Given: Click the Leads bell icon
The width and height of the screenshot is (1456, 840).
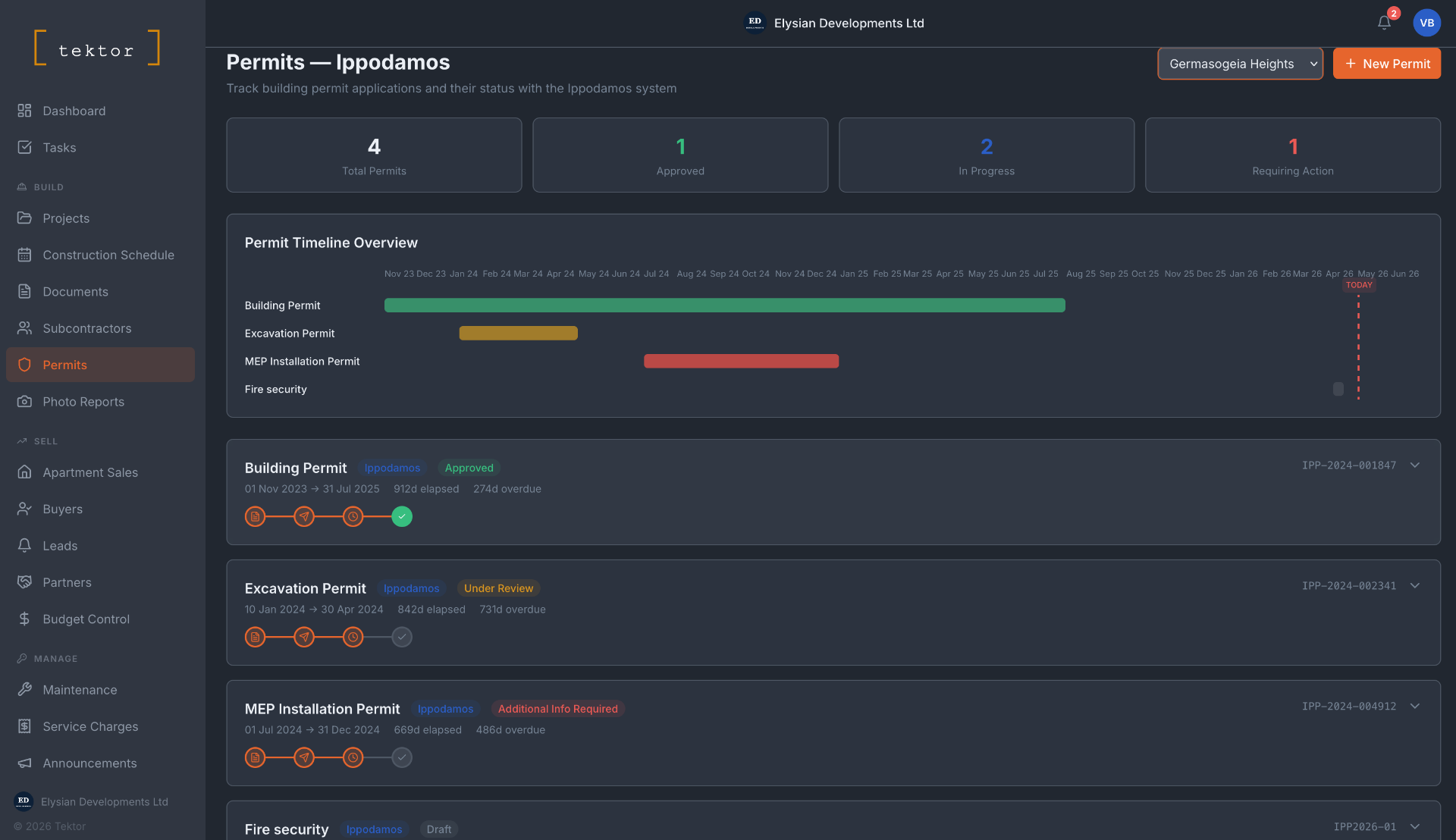Looking at the screenshot, I should click(24, 545).
